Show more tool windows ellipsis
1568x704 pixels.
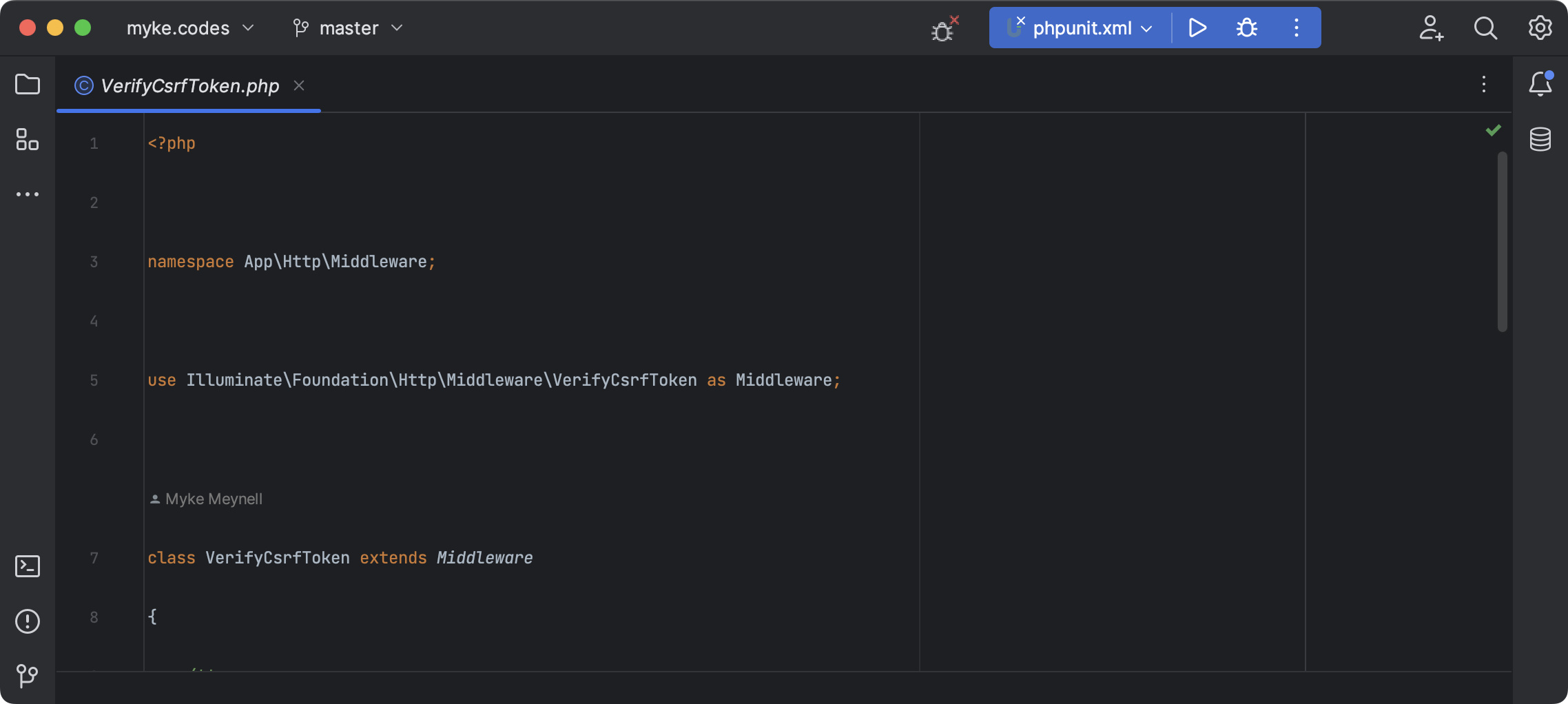[x=28, y=194]
